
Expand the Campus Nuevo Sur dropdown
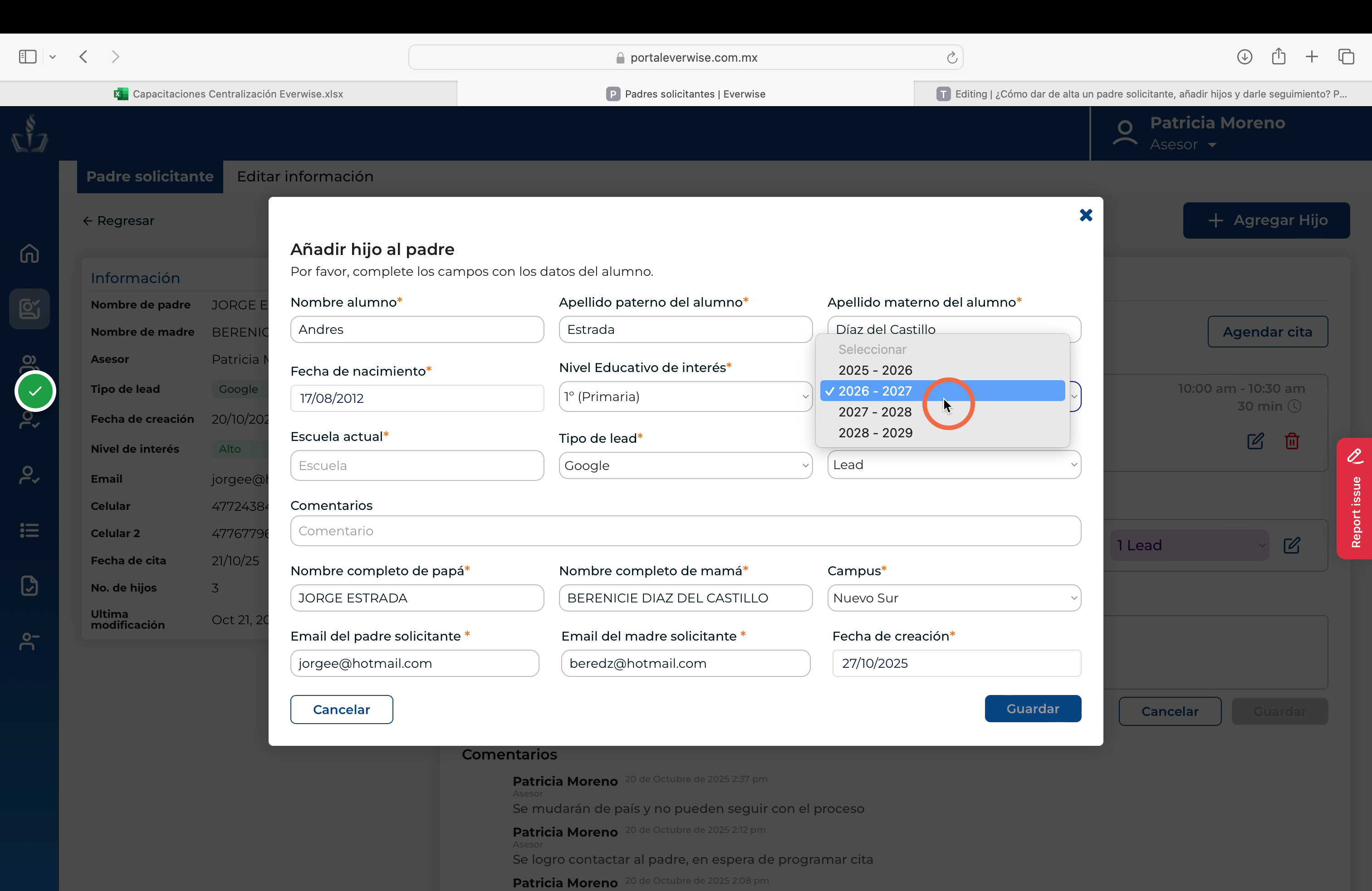coord(954,597)
